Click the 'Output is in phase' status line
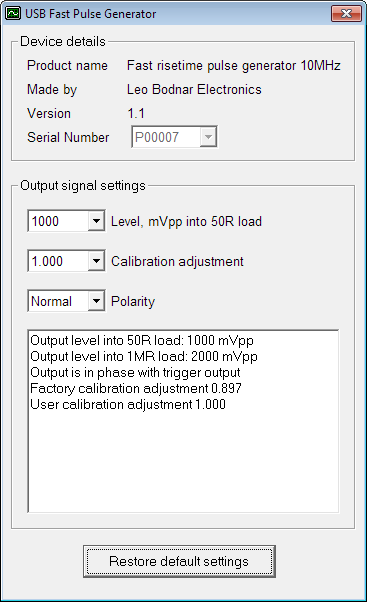 pyautogui.click(x=135, y=372)
